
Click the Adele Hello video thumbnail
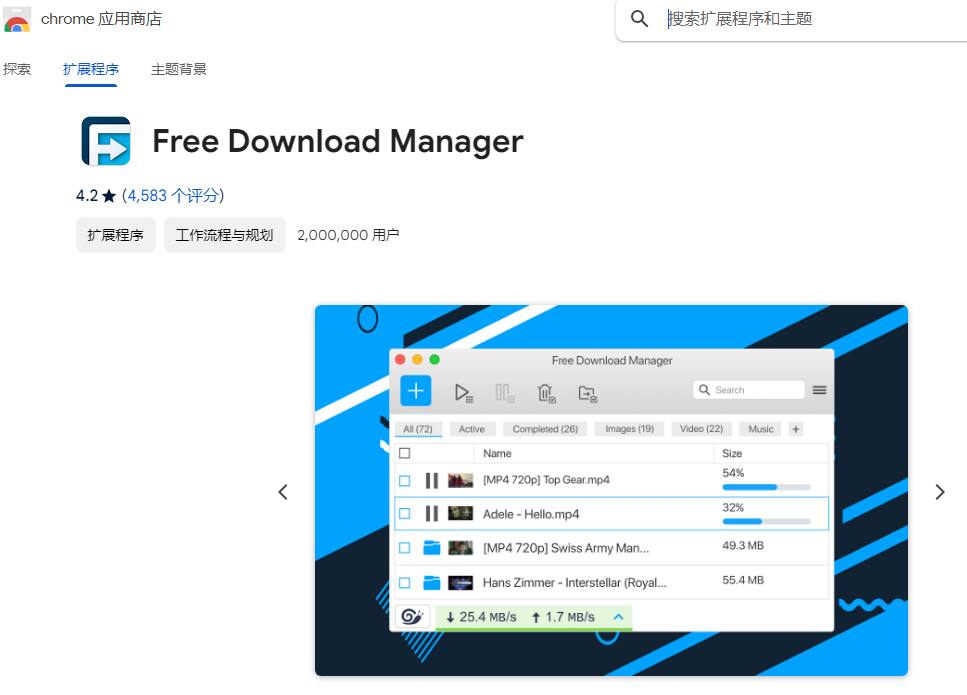point(460,513)
